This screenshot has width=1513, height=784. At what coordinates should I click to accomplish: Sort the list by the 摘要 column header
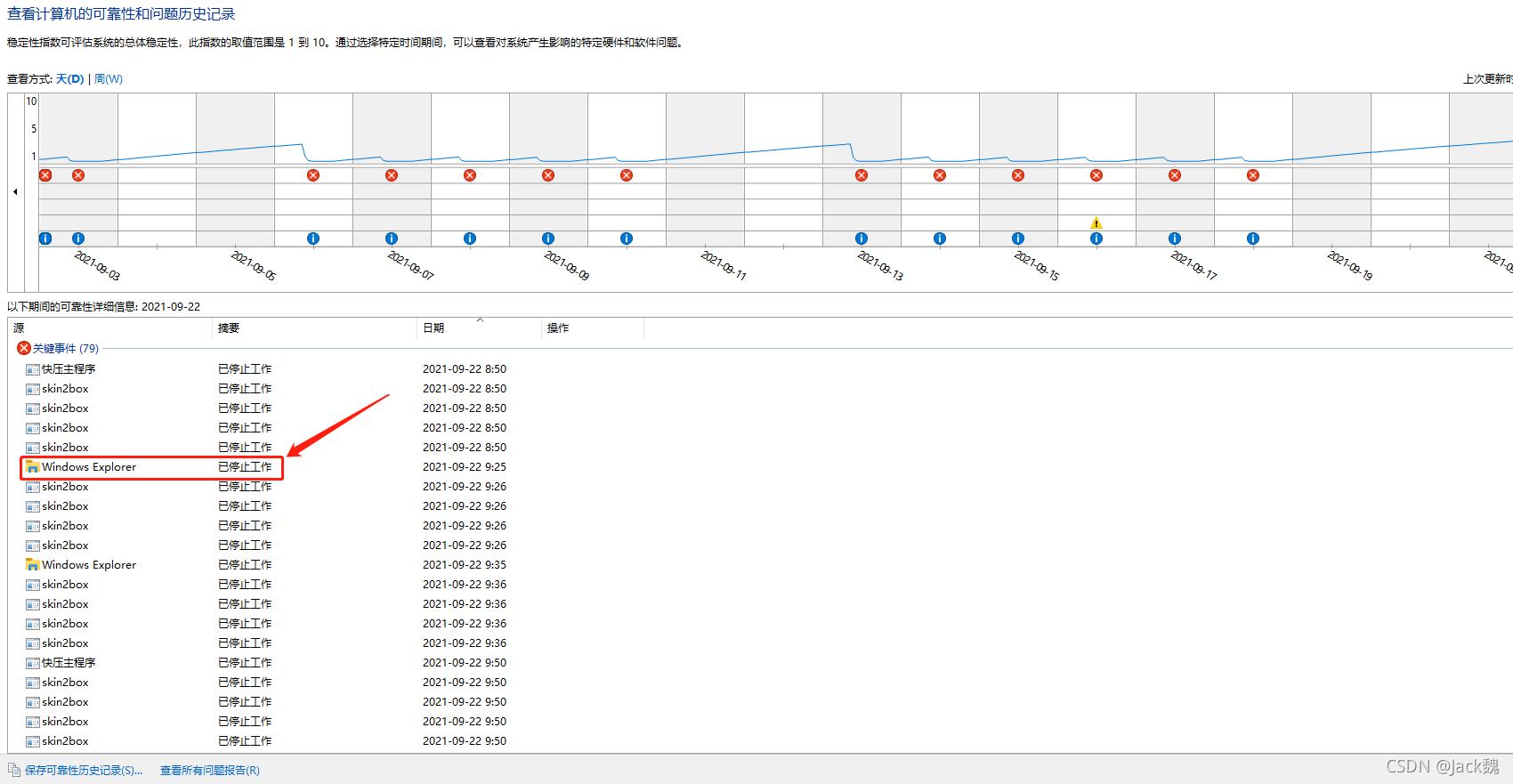[315, 328]
